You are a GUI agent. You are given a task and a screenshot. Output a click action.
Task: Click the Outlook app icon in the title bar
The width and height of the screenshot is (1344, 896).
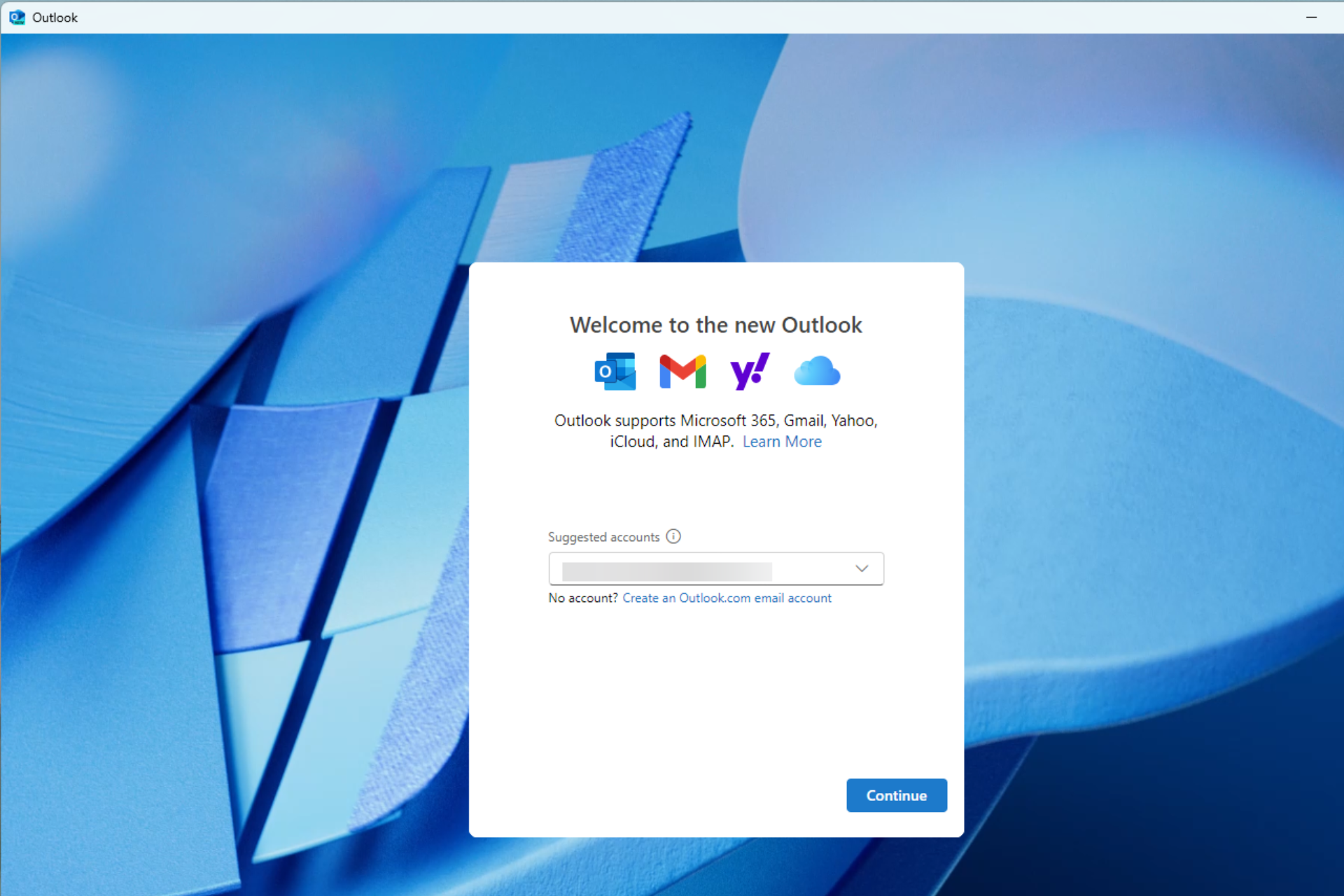(x=17, y=17)
